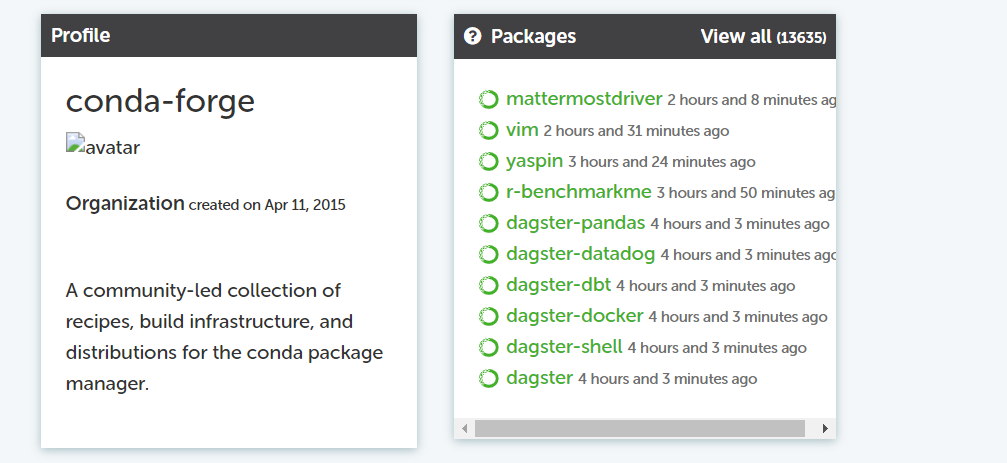Open the yaspin package link
The height and width of the screenshot is (463, 1007).
point(534,161)
